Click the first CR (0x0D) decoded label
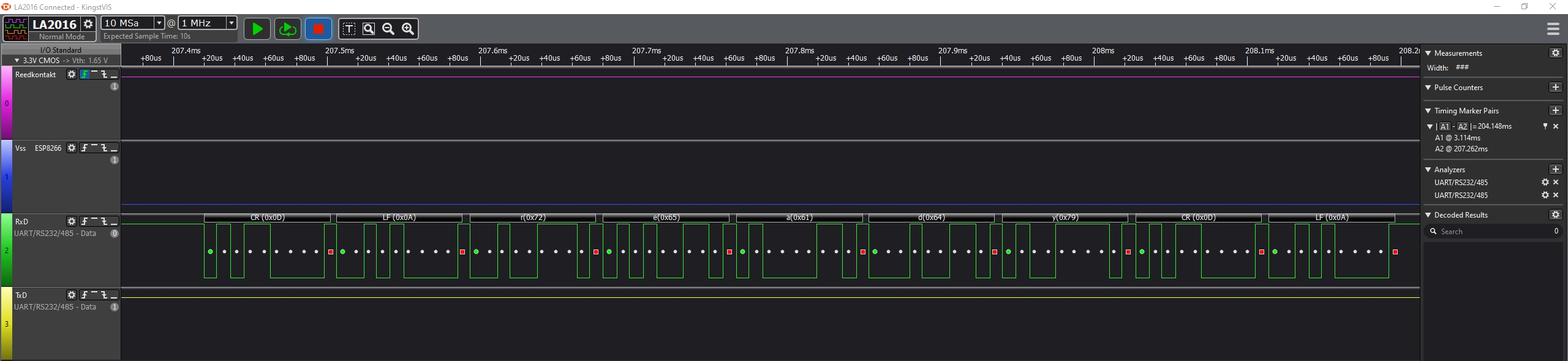The image size is (1568, 361). click(267, 218)
